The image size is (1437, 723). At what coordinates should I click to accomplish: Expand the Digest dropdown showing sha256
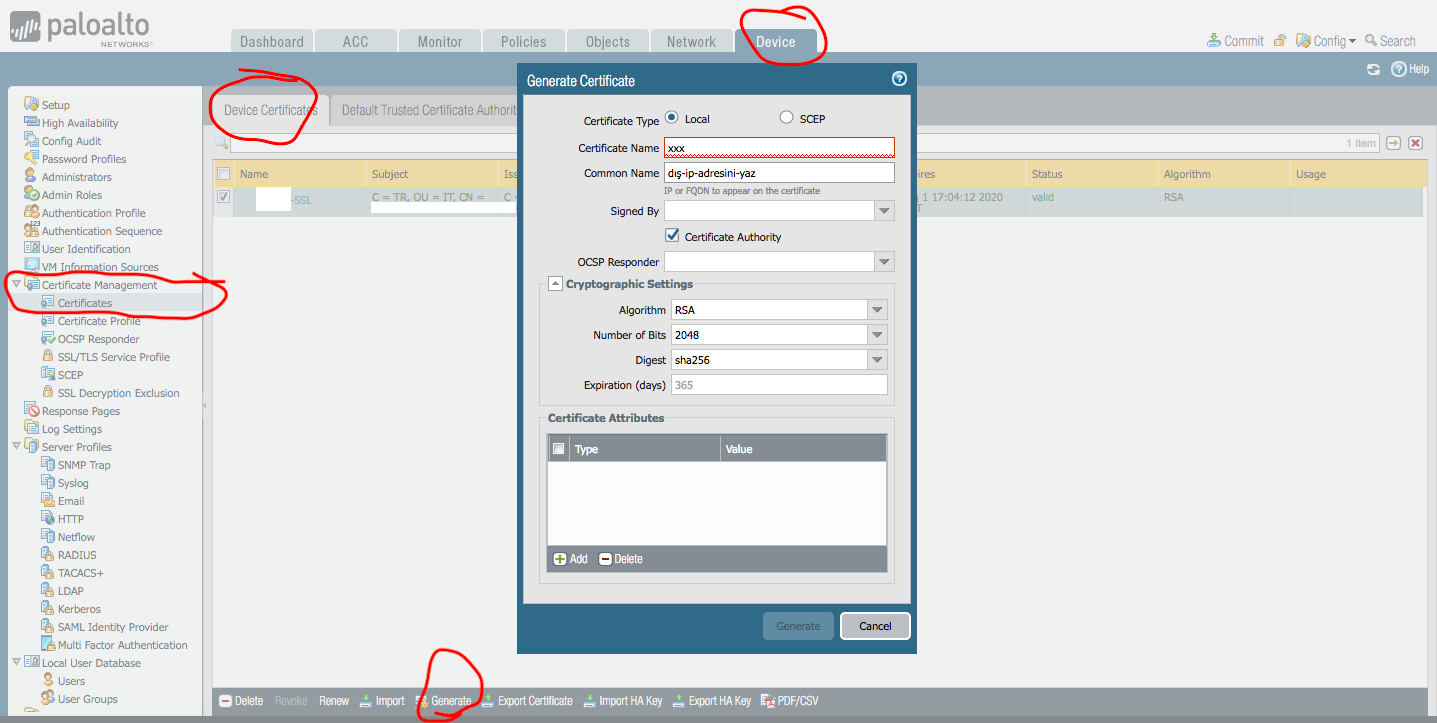click(x=877, y=360)
